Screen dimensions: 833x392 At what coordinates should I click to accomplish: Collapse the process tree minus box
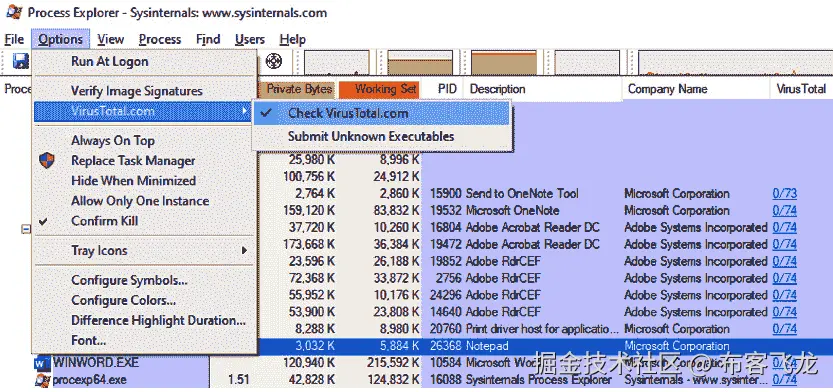[26, 229]
